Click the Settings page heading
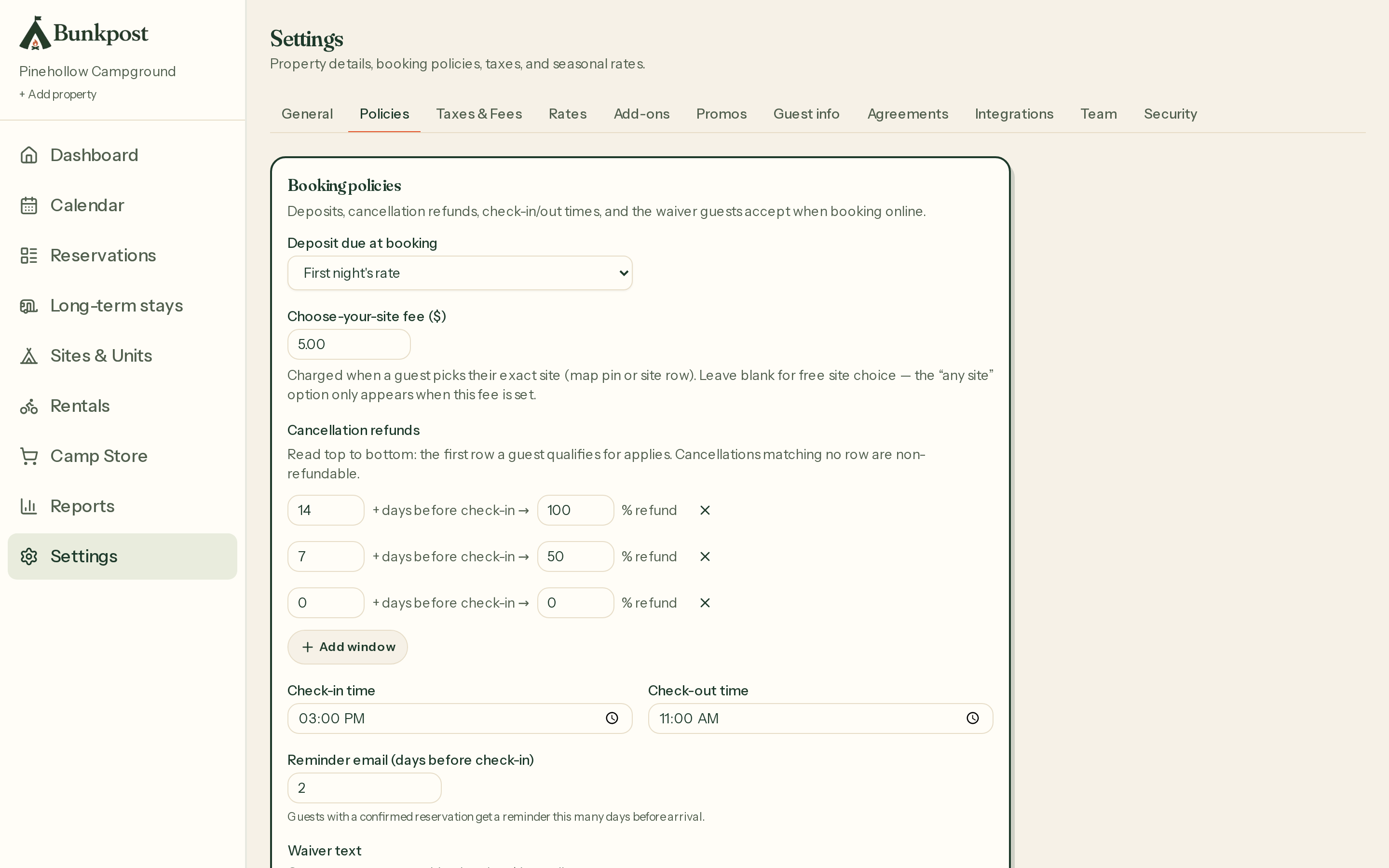 tap(307, 39)
